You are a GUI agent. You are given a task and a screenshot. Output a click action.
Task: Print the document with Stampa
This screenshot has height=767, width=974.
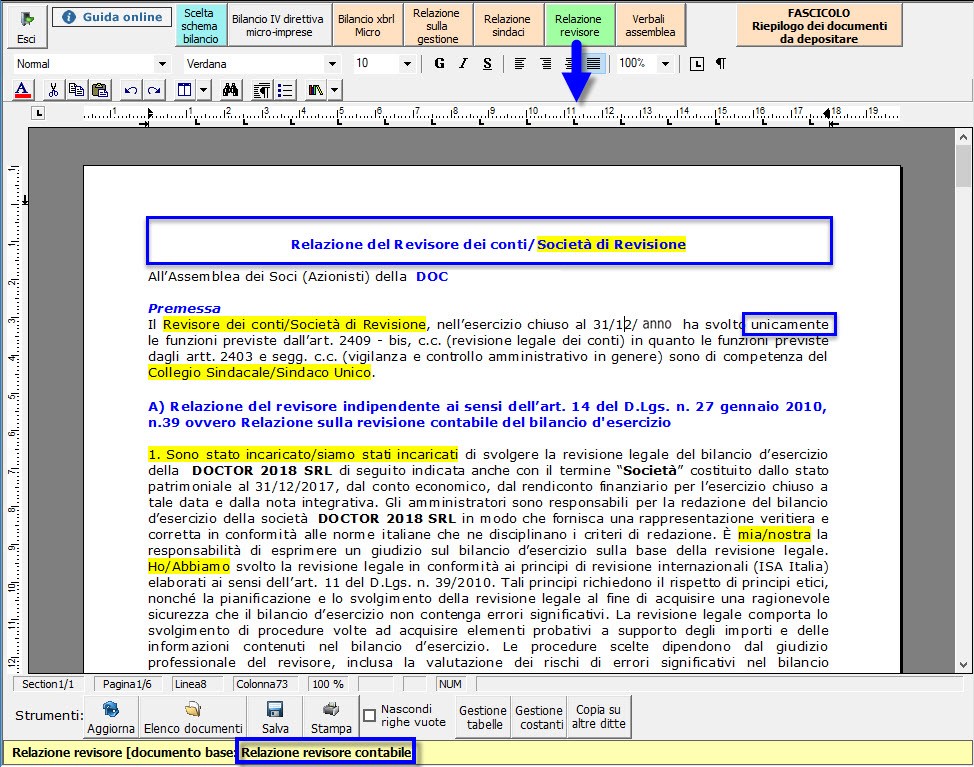point(331,717)
